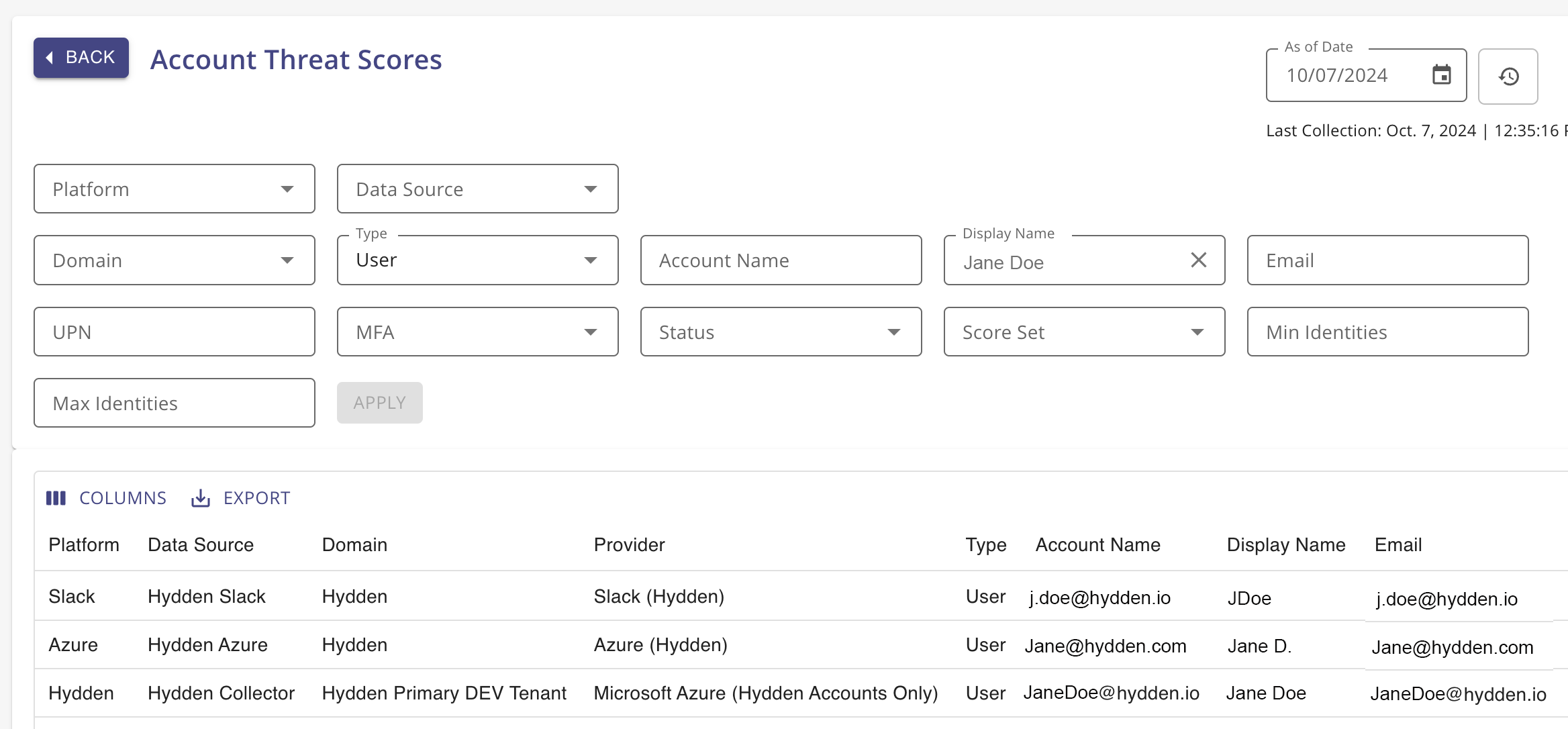Sort by Data Source column header
The height and width of the screenshot is (729, 1568).
[201, 544]
